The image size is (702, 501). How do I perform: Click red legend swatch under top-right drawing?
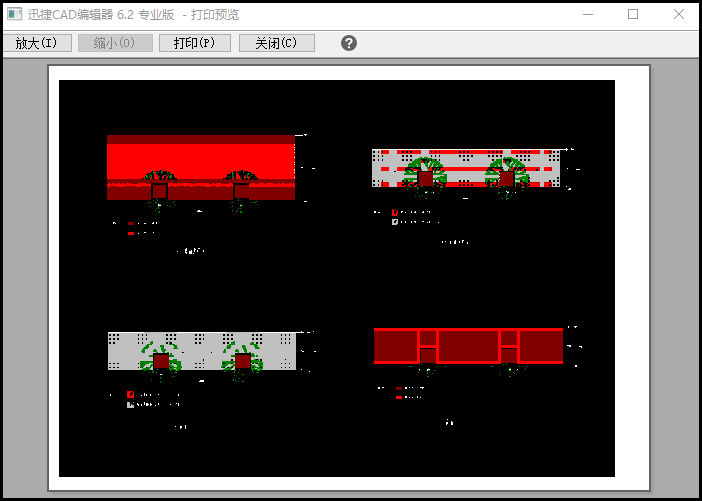pyautogui.click(x=395, y=212)
